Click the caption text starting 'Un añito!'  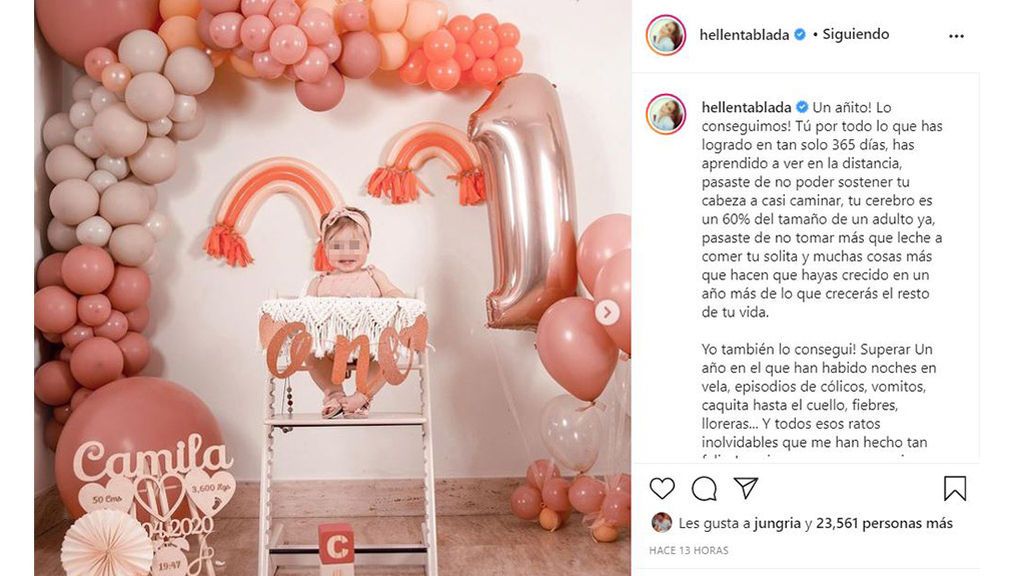(822, 210)
